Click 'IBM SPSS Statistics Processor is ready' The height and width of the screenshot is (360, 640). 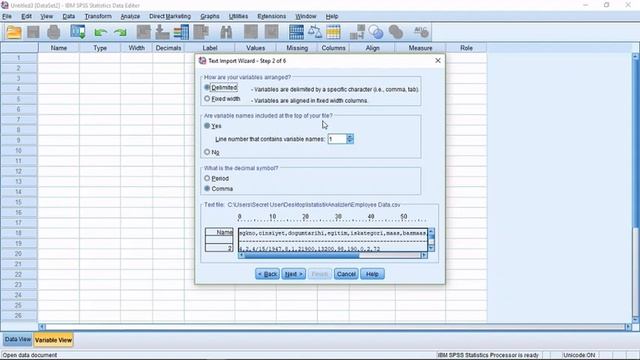coord(488,355)
